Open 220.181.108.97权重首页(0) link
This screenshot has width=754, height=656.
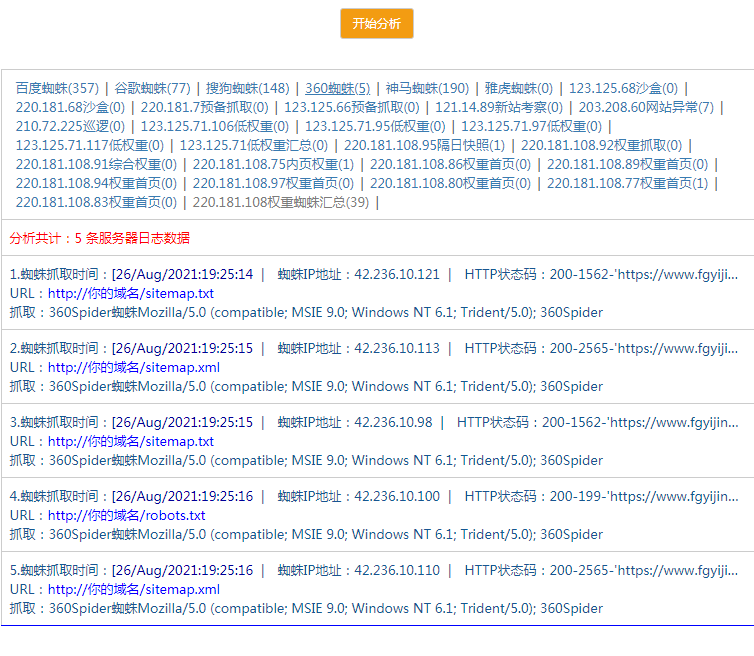point(273,183)
